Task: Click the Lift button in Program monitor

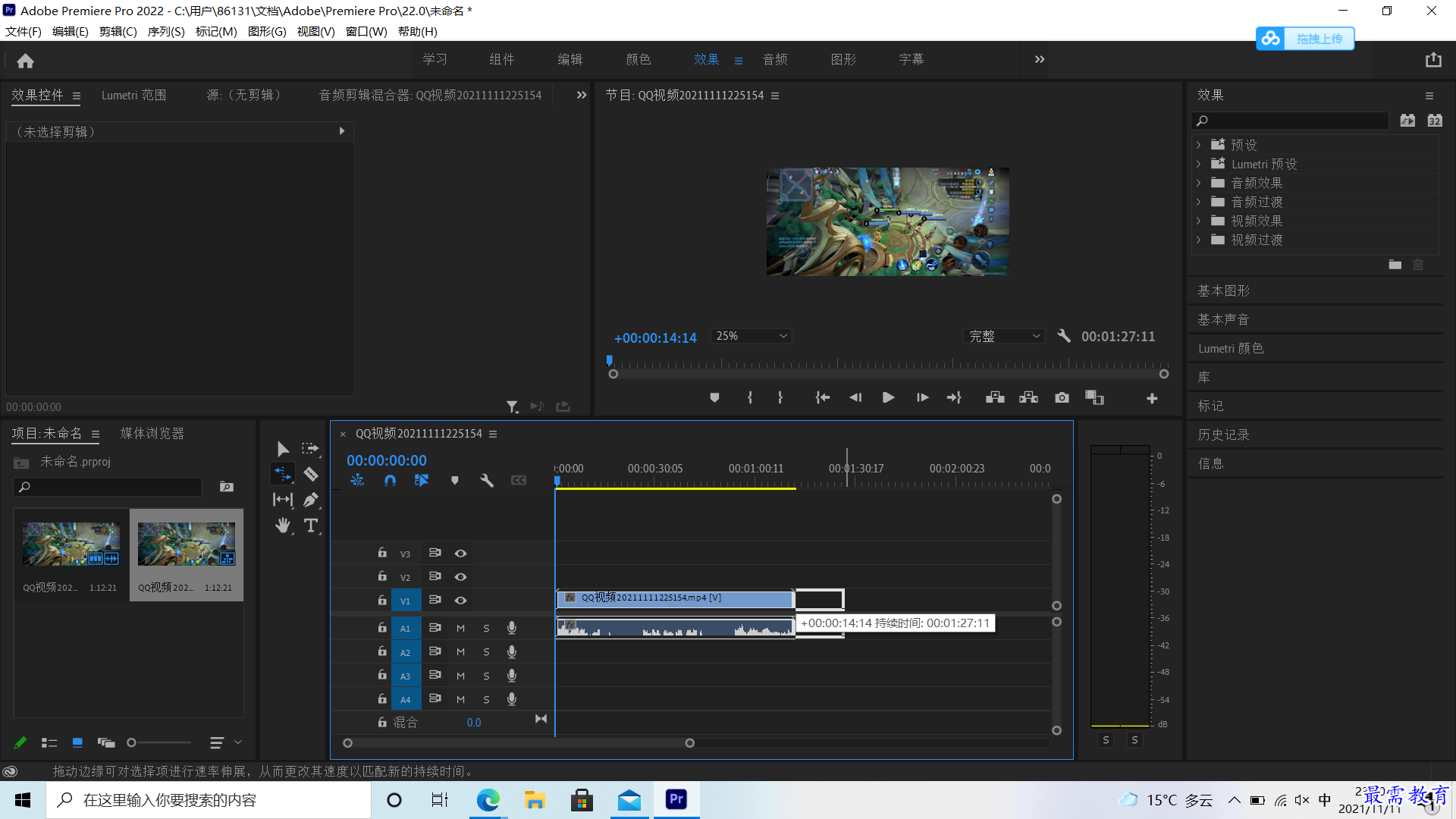Action: click(995, 397)
